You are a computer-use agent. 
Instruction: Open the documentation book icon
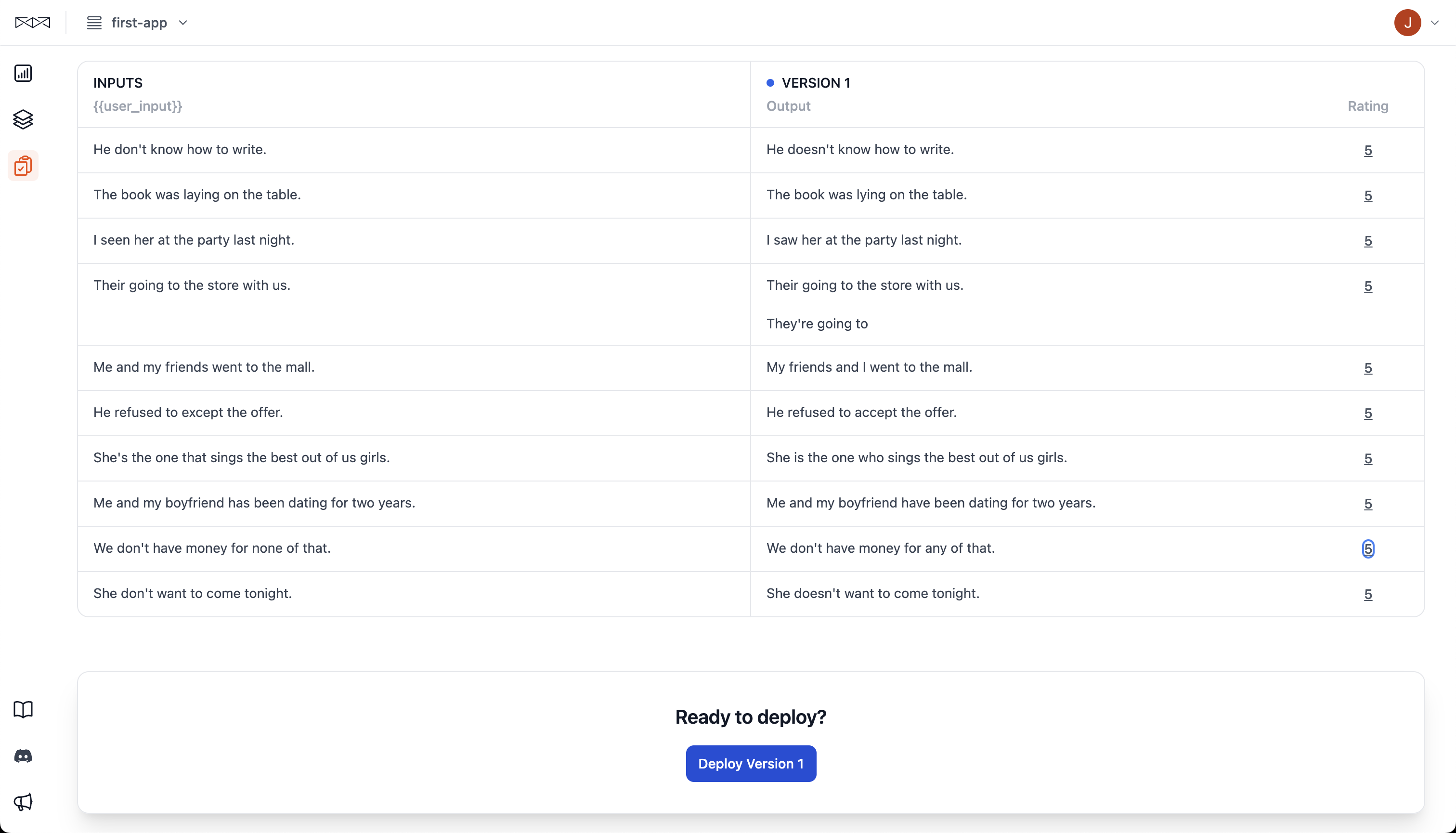coord(23,709)
